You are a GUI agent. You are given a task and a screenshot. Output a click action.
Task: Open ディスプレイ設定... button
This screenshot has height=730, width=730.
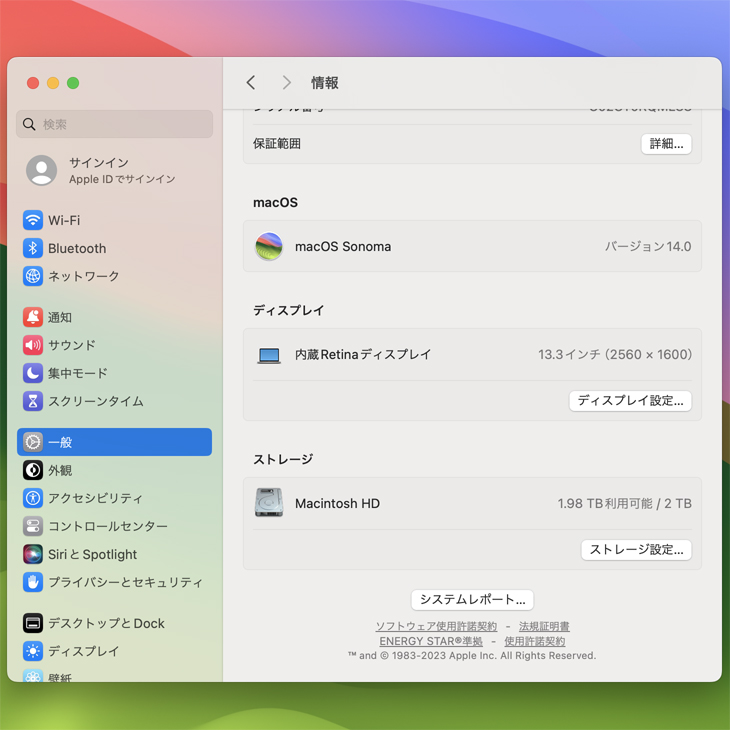[630, 401]
